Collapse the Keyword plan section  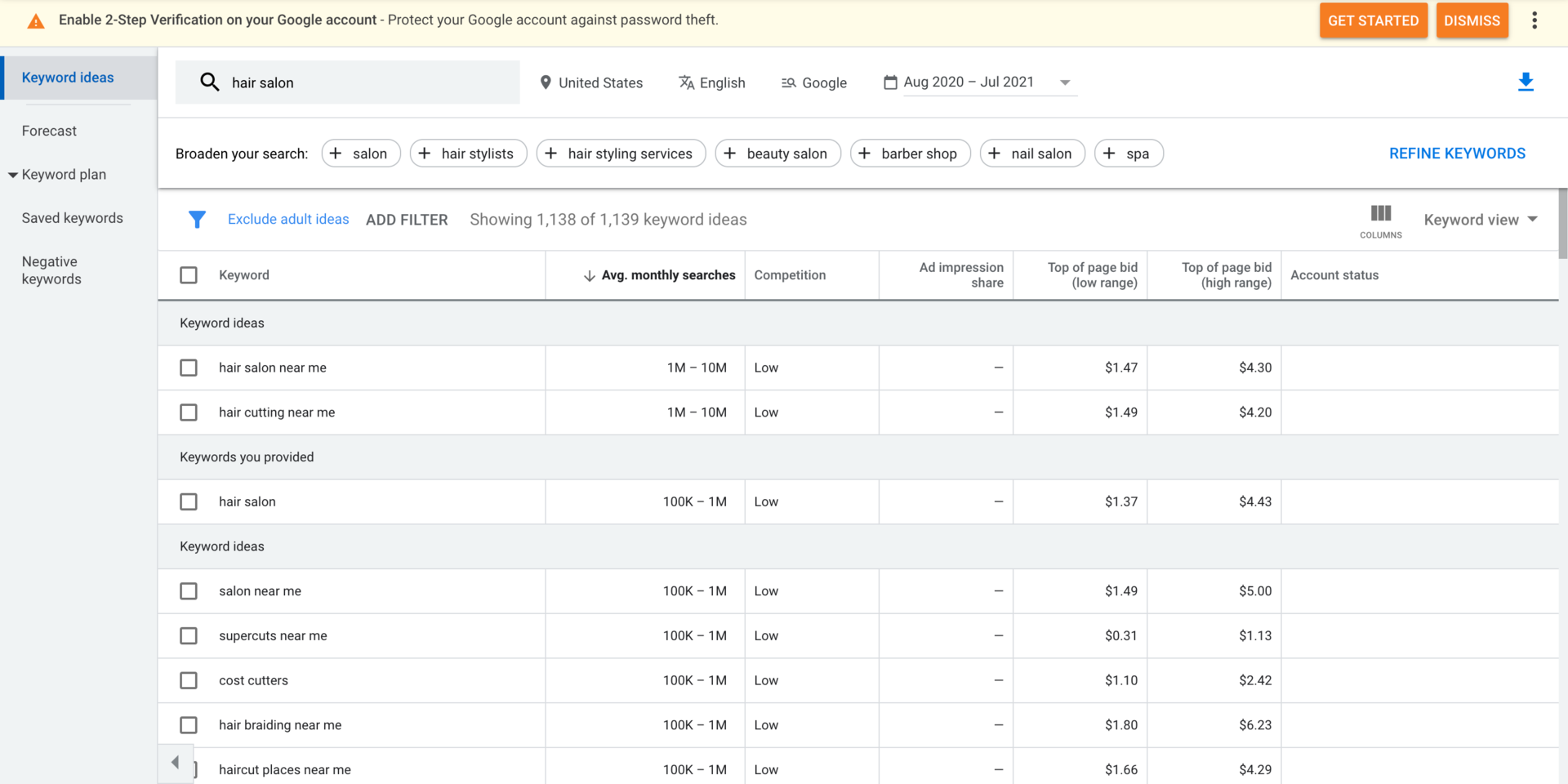(x=12, y=174)
